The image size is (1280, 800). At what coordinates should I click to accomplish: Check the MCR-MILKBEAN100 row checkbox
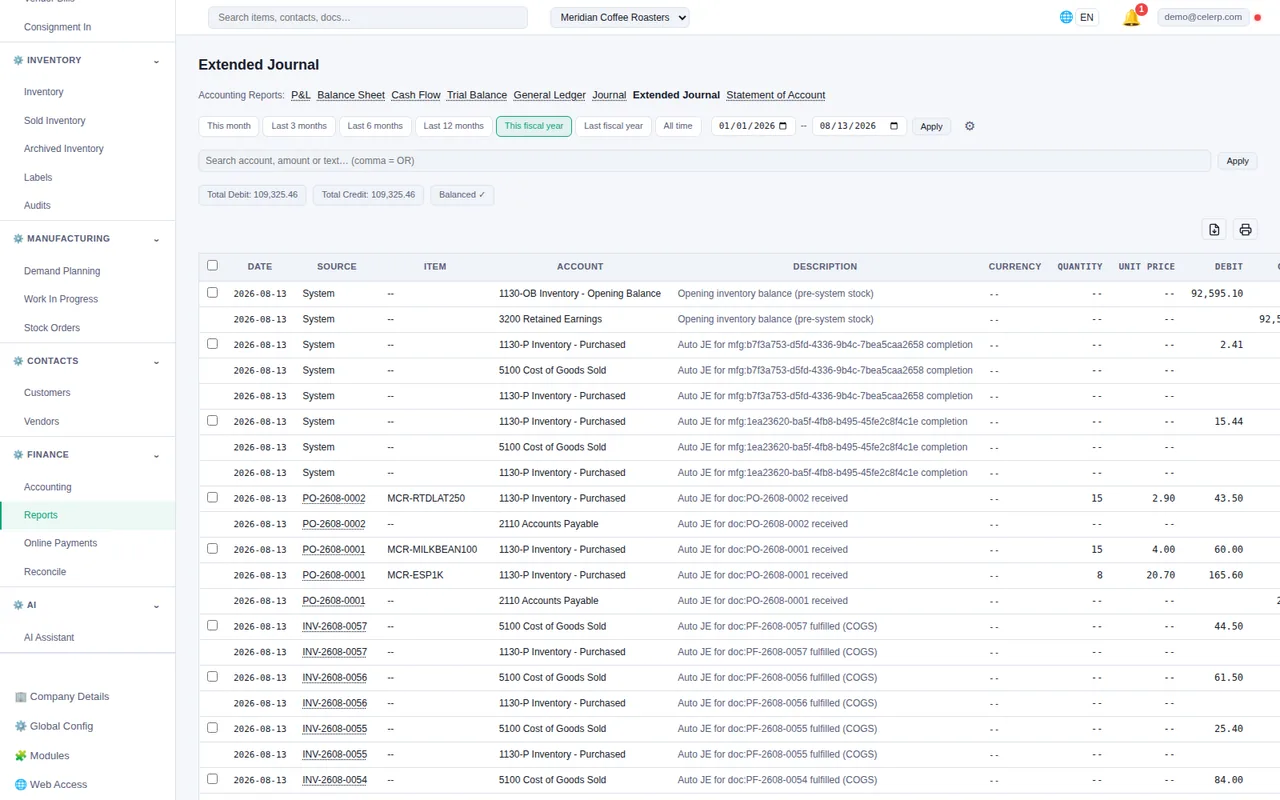coord(212,549)
